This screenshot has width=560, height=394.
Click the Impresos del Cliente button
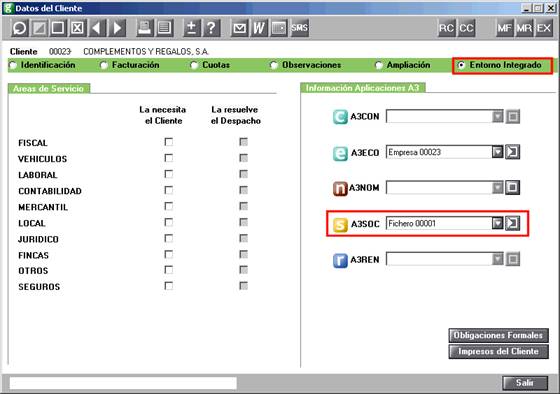(499, 351)
